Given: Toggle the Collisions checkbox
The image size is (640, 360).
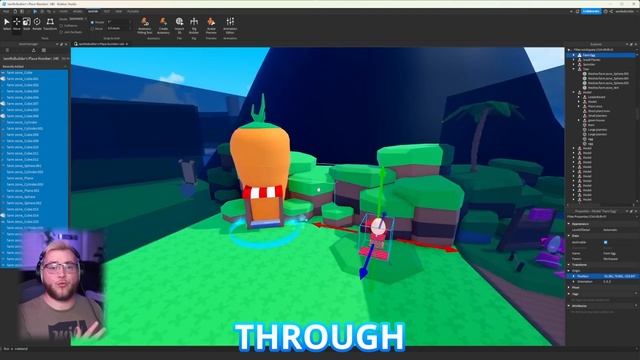Looking at the screenshot, I should (61, 25).
